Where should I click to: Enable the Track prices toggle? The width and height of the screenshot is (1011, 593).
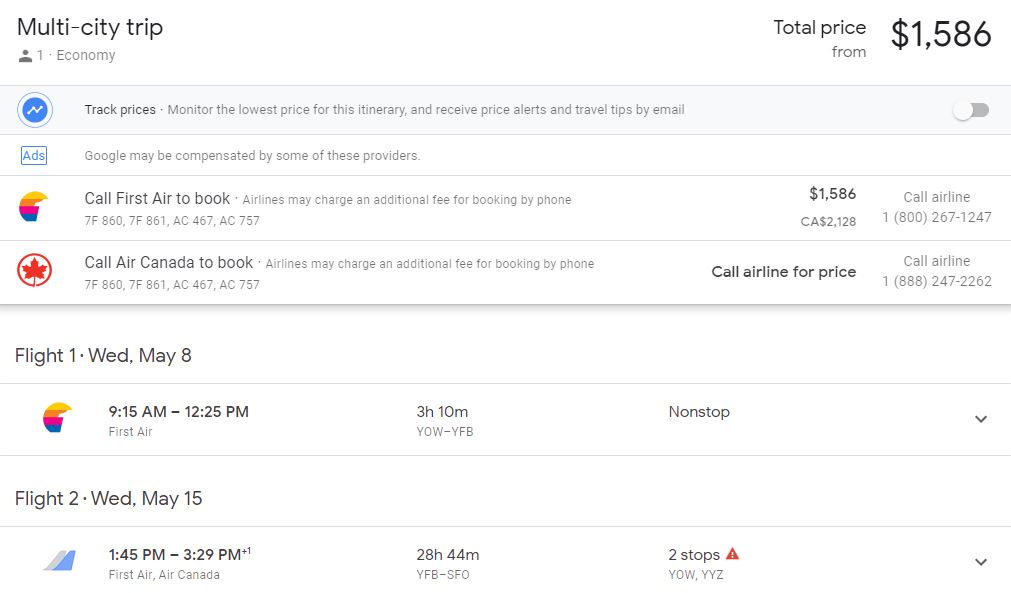click(970, 110)
